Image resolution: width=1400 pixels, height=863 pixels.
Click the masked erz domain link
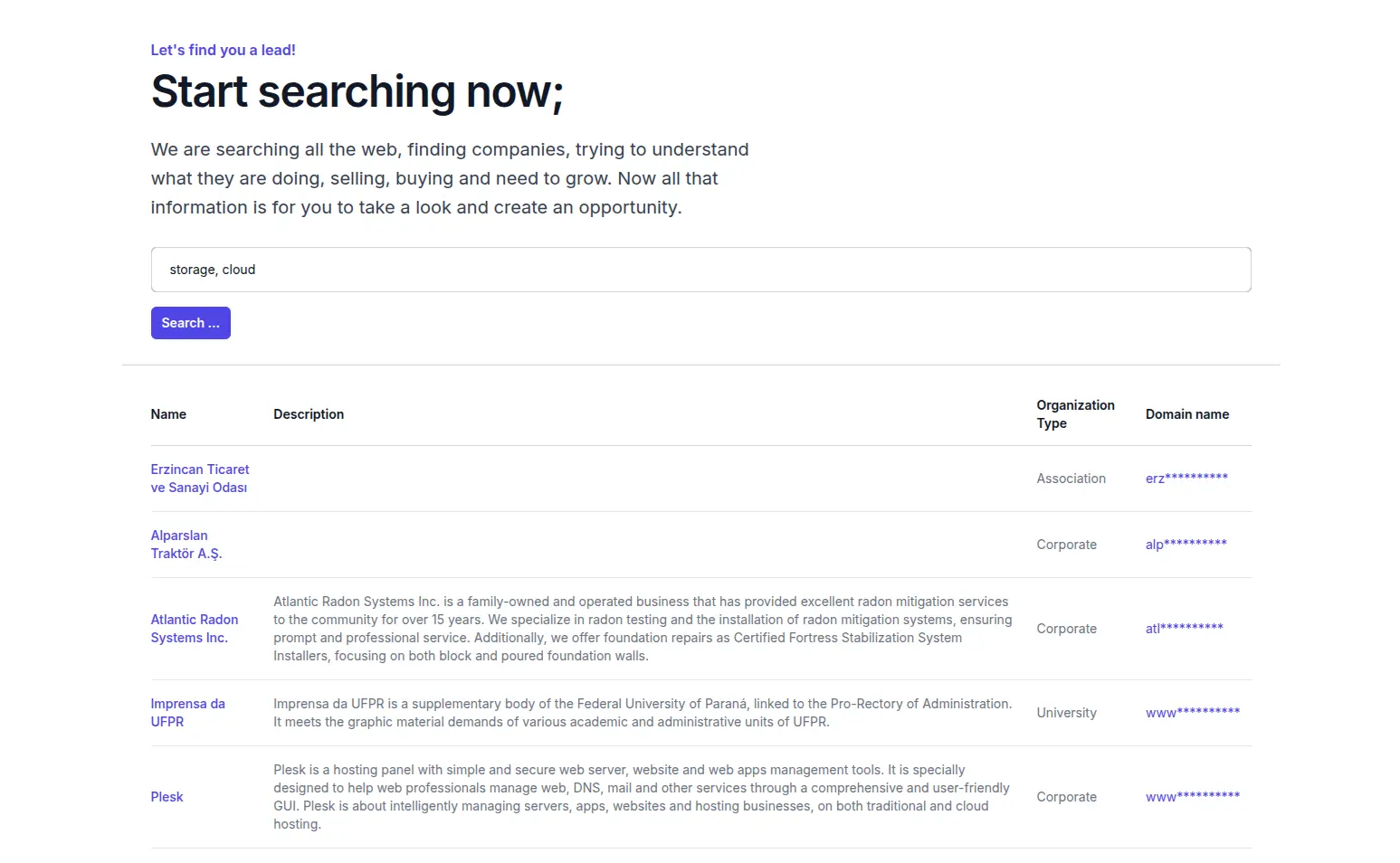coord(1186,479)
